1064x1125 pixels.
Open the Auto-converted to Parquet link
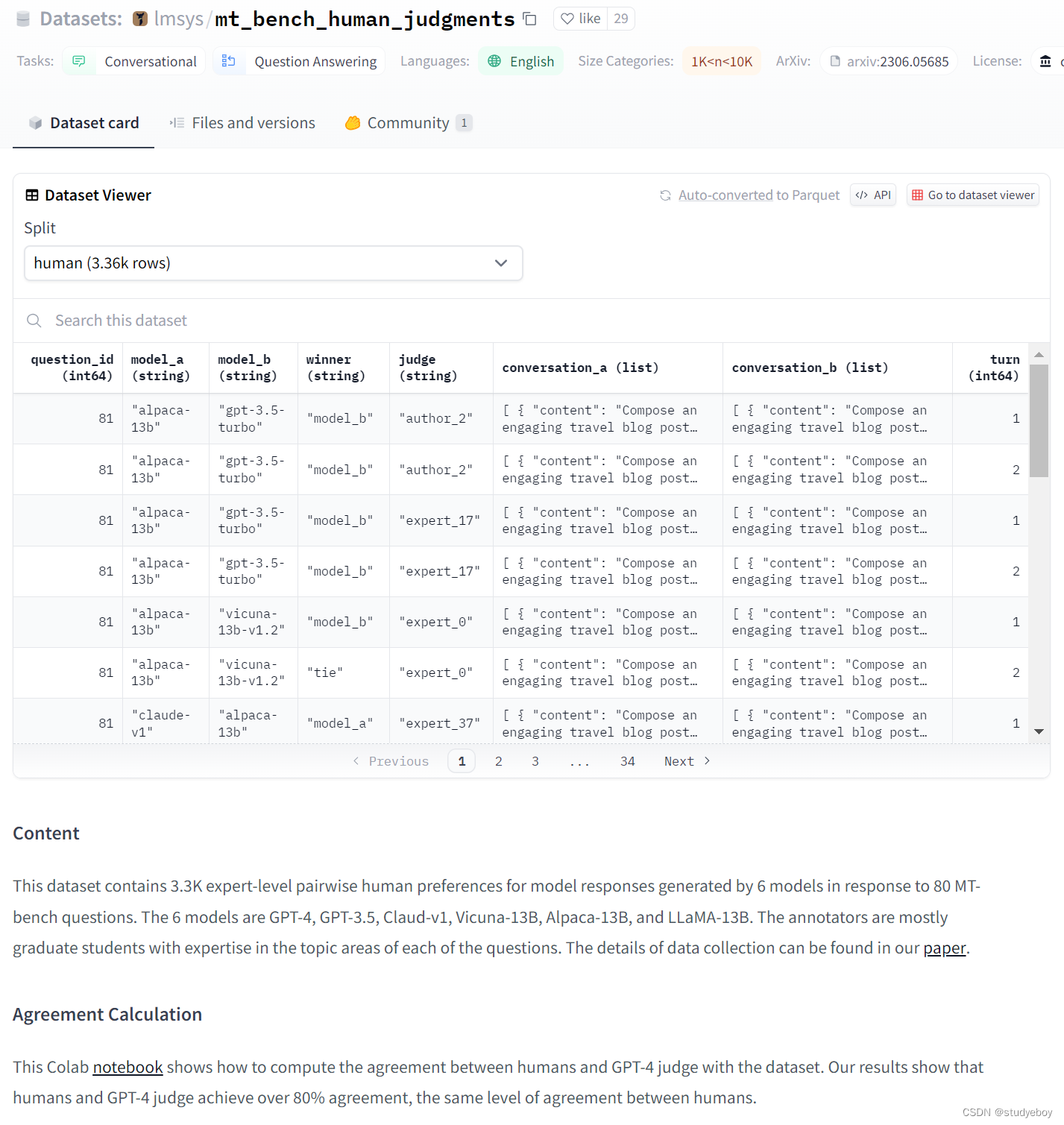(x=758, y=195)
